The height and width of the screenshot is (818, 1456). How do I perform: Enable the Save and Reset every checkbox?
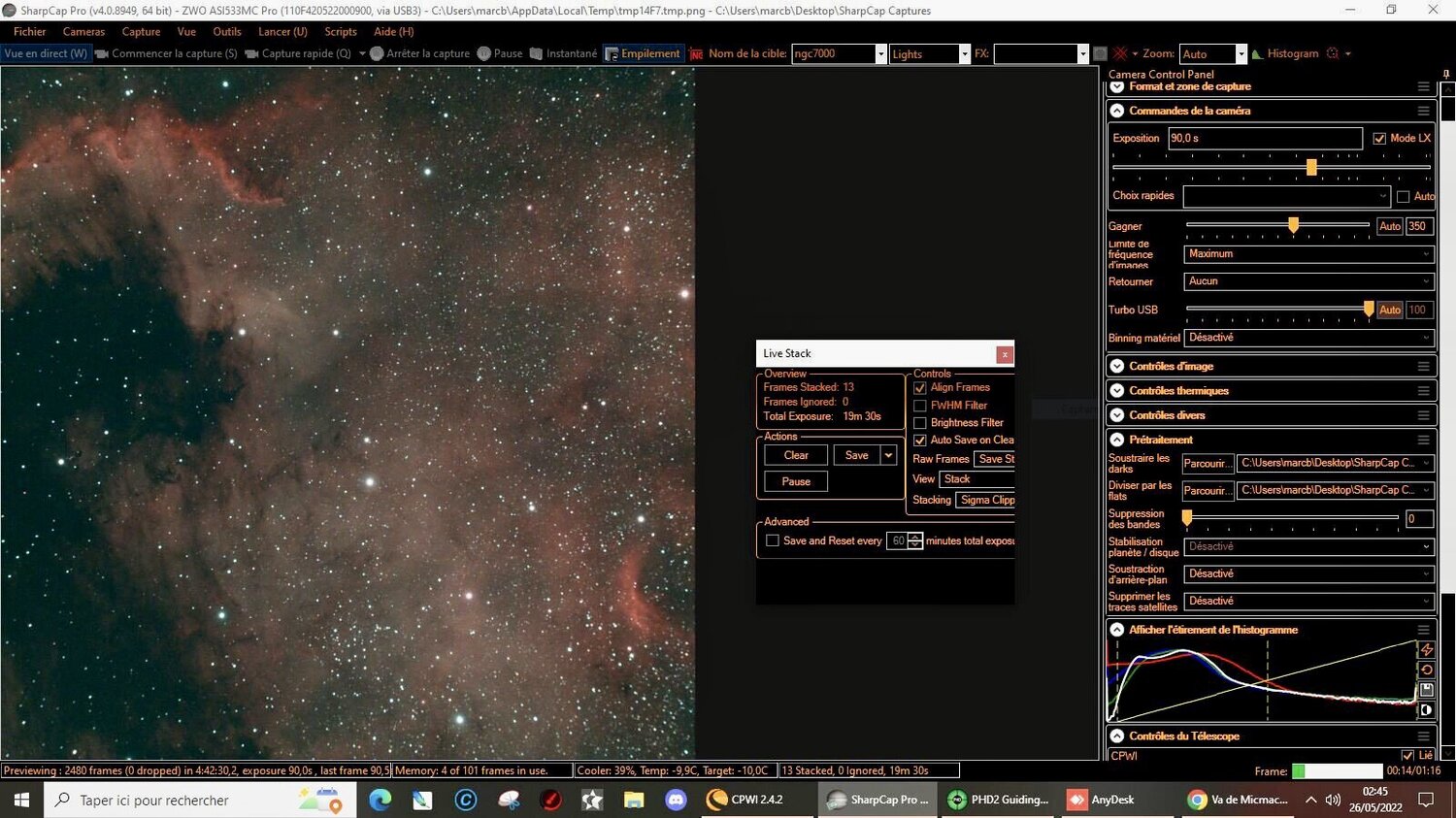(x=773, y=540)
